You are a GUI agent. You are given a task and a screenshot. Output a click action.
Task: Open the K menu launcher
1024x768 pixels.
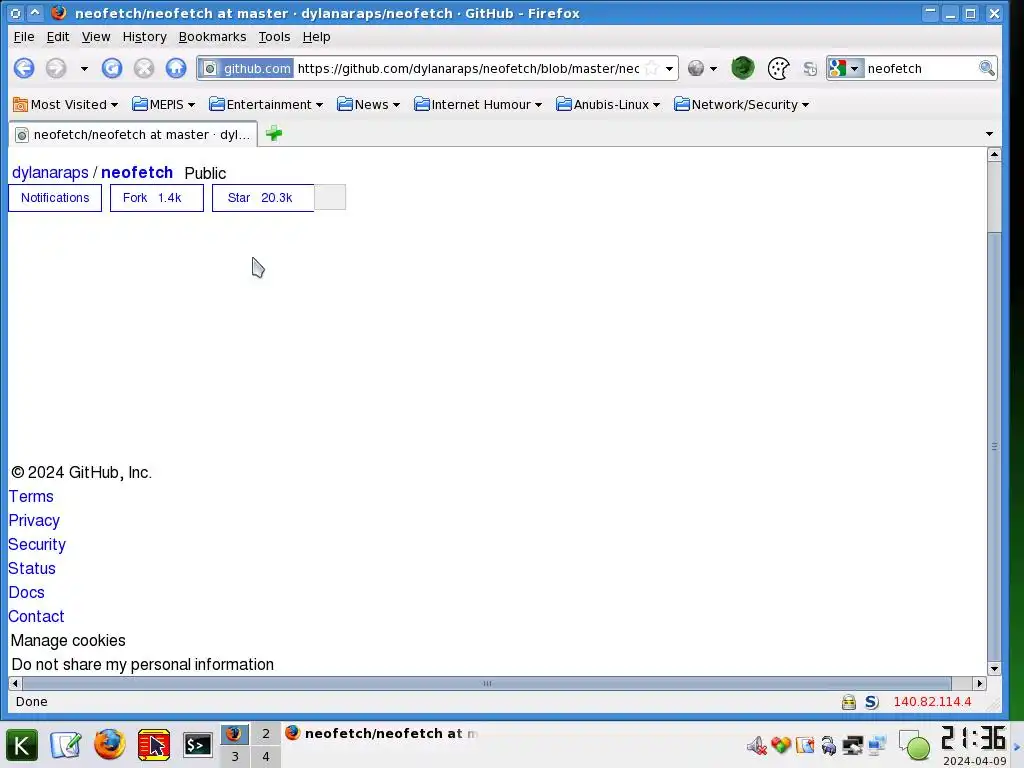(x=22, y=745)
